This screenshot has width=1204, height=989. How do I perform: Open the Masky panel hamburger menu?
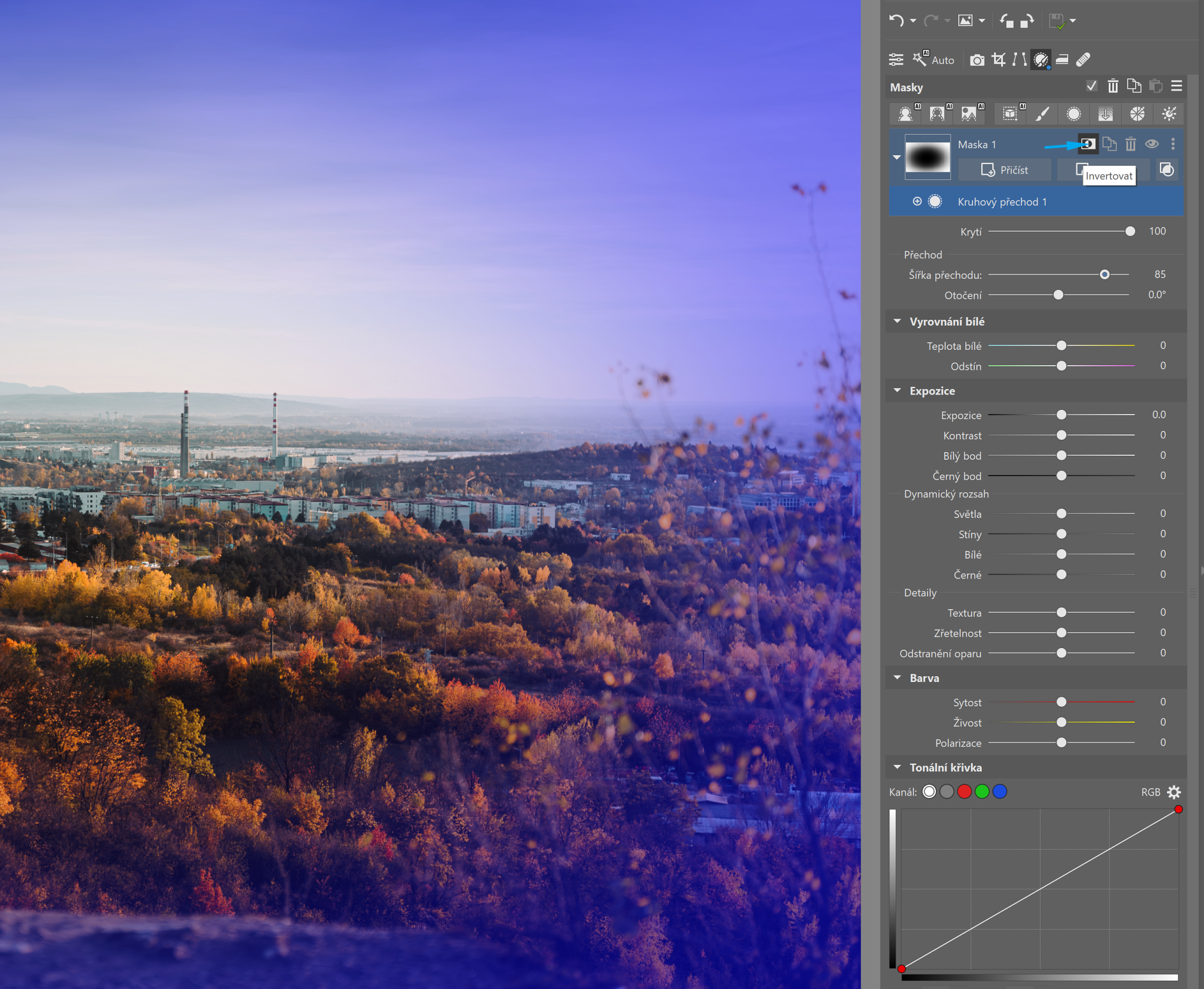[1176, 86]
